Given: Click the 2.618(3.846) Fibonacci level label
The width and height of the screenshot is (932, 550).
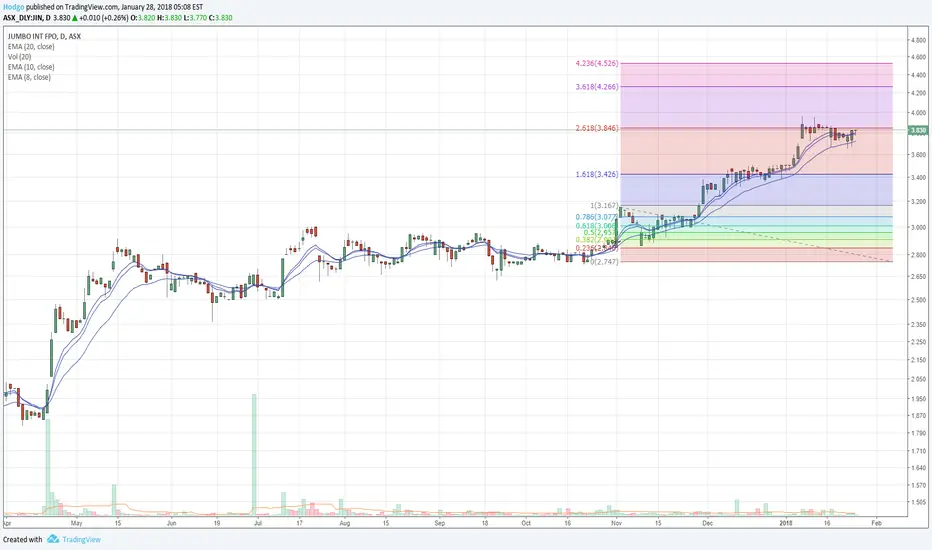Looking at the screenshot, I should pyautogui.click(x=597, y=128).
